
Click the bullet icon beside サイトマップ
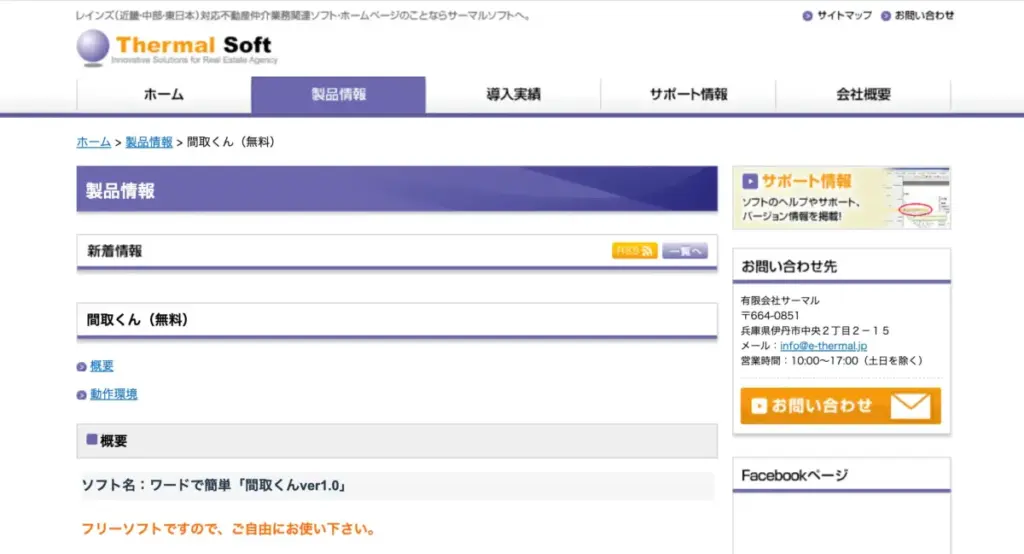point(807,16)
